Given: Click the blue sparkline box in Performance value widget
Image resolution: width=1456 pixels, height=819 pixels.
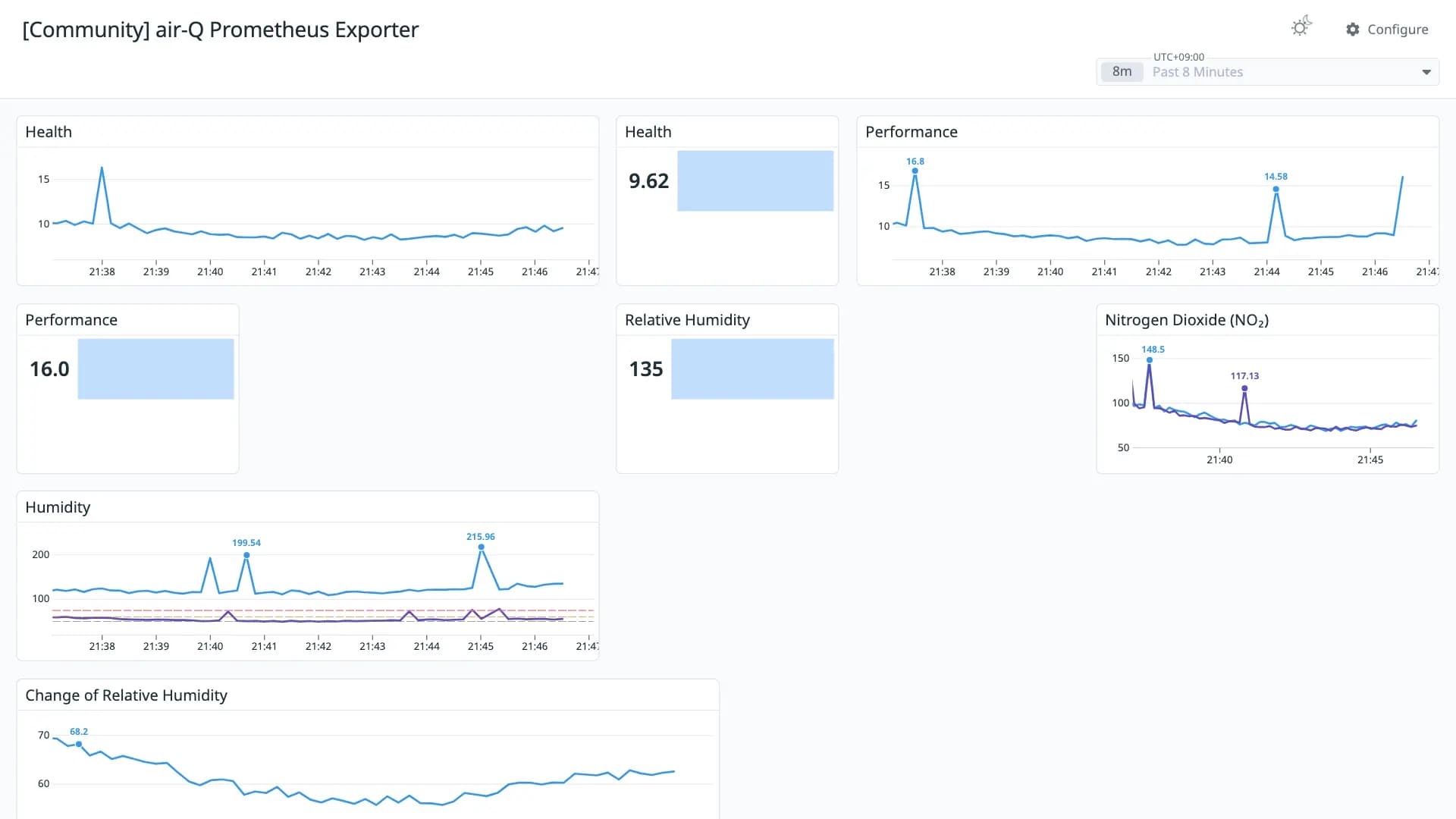Looking at the screenshot, I should [155, 369].
